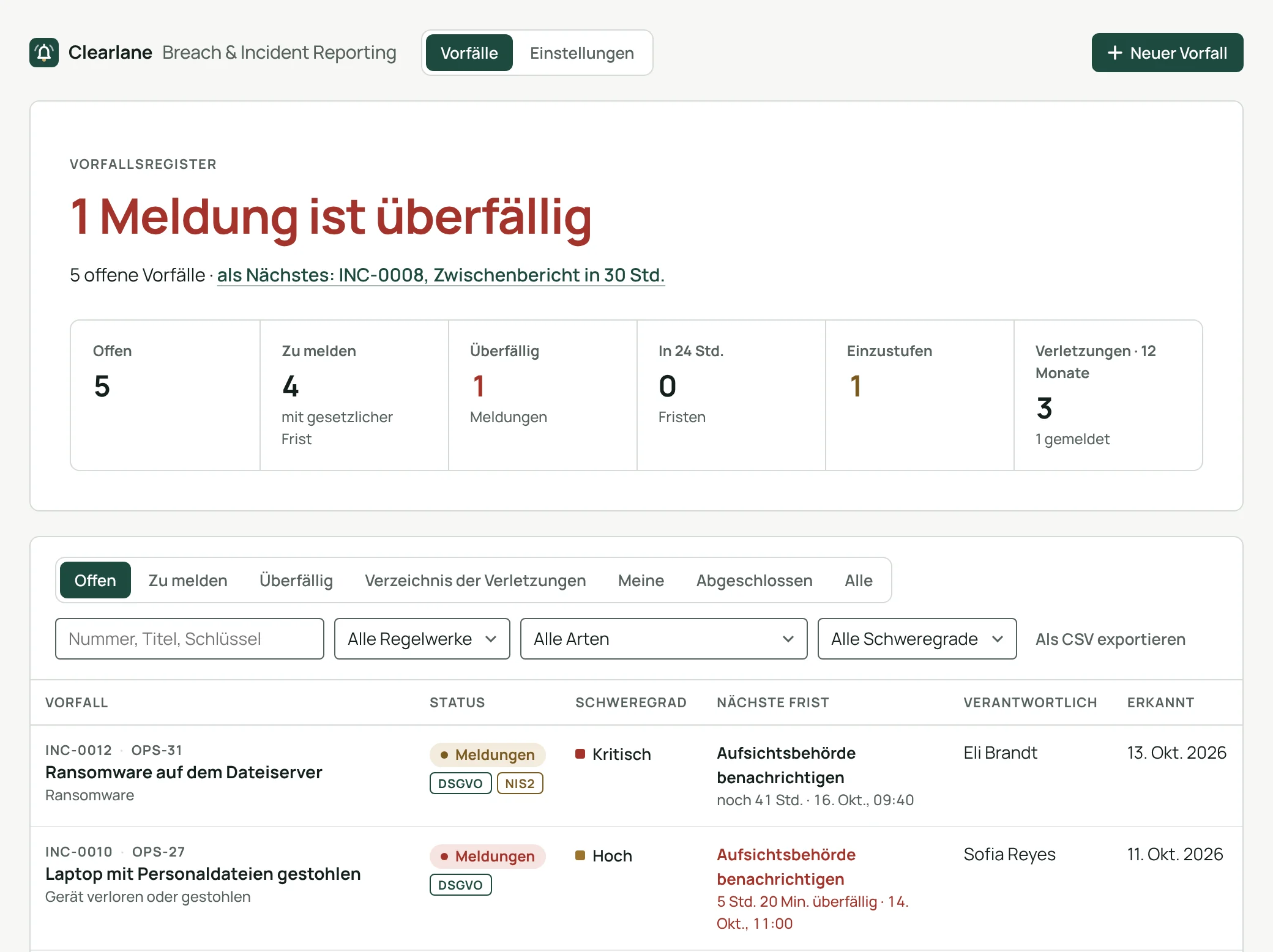Open incident Laptop mit Personaldateien gestohlen
Viewport: 1273px width, 952px height.
coord(203,874)
